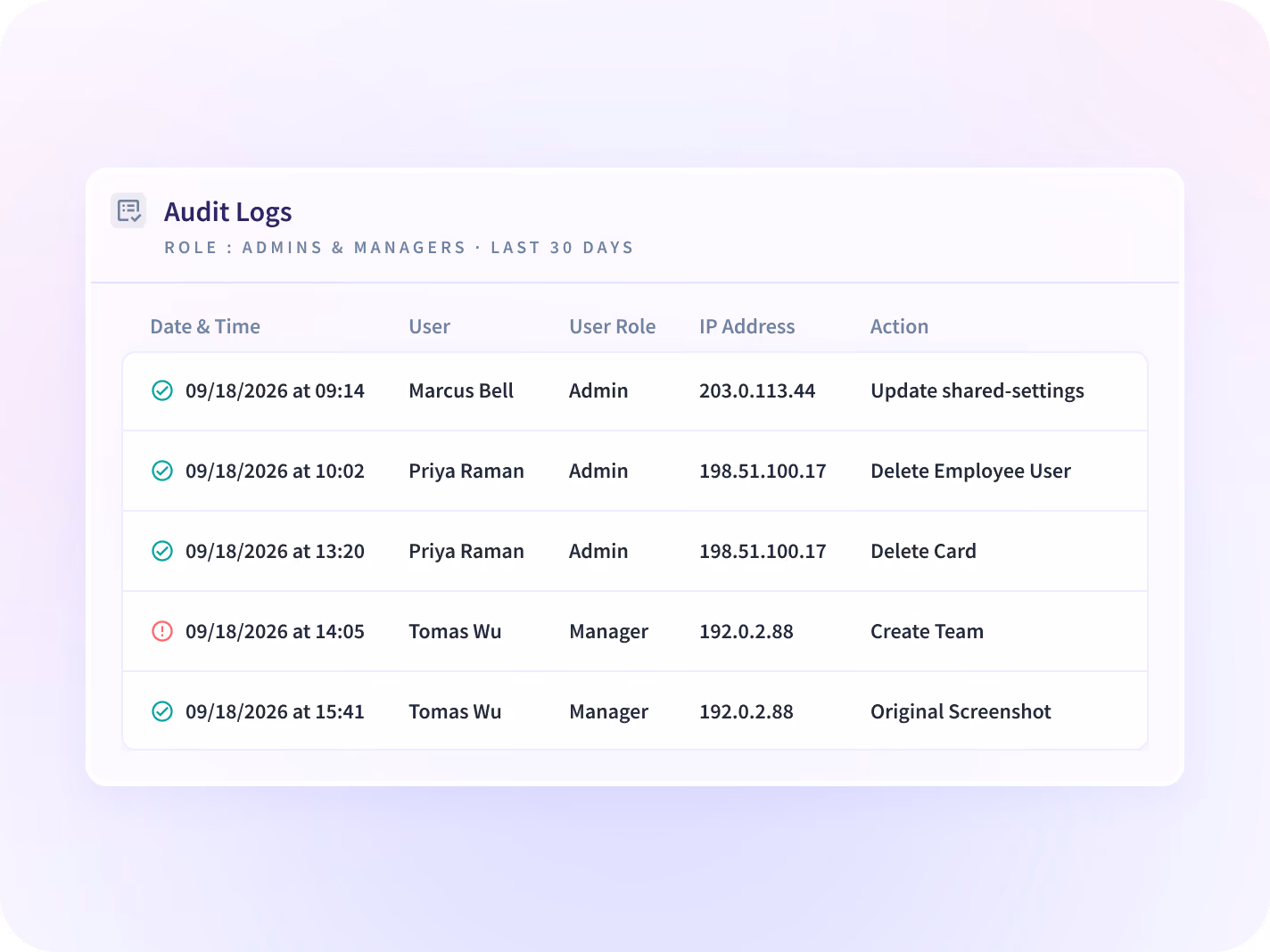The width and height of the screenshot is (1270, 952).
Task: Click the User Role column header
Action: pyautogui.click(x=612, y=326)
